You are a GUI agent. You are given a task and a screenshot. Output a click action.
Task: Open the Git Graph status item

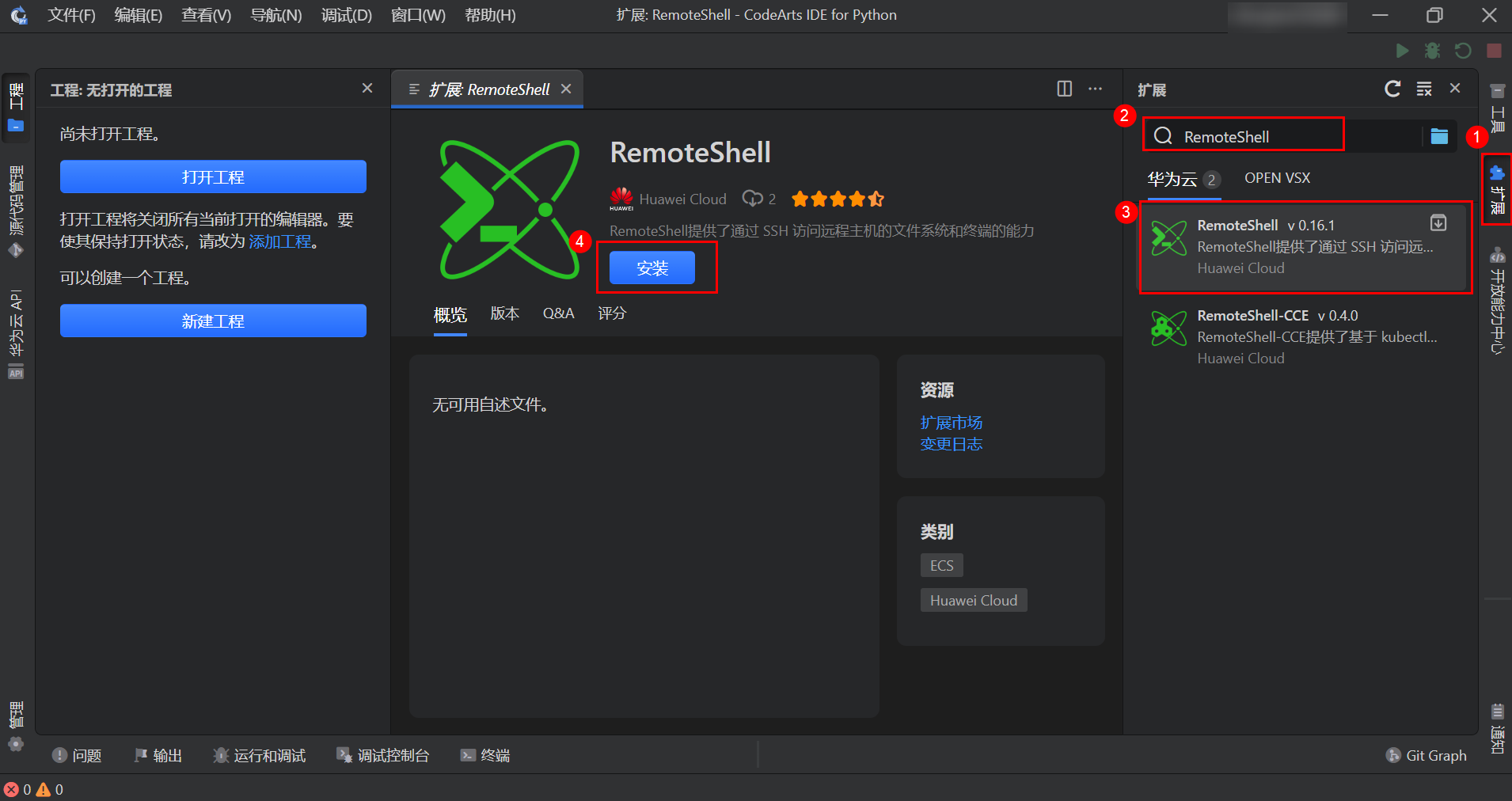pyautogui.click(x=1427, y=755)
